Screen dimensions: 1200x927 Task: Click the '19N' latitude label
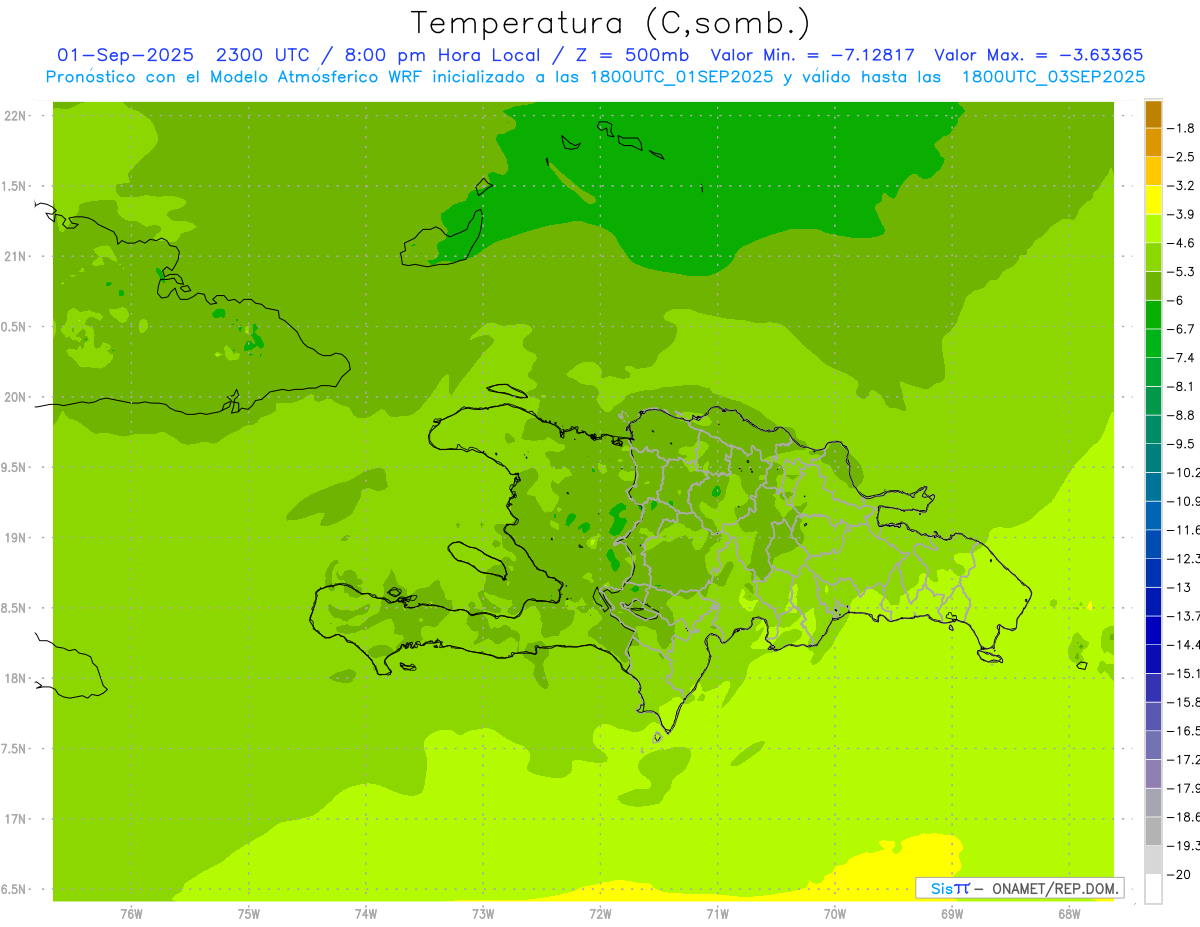click(x=17, y=538)
